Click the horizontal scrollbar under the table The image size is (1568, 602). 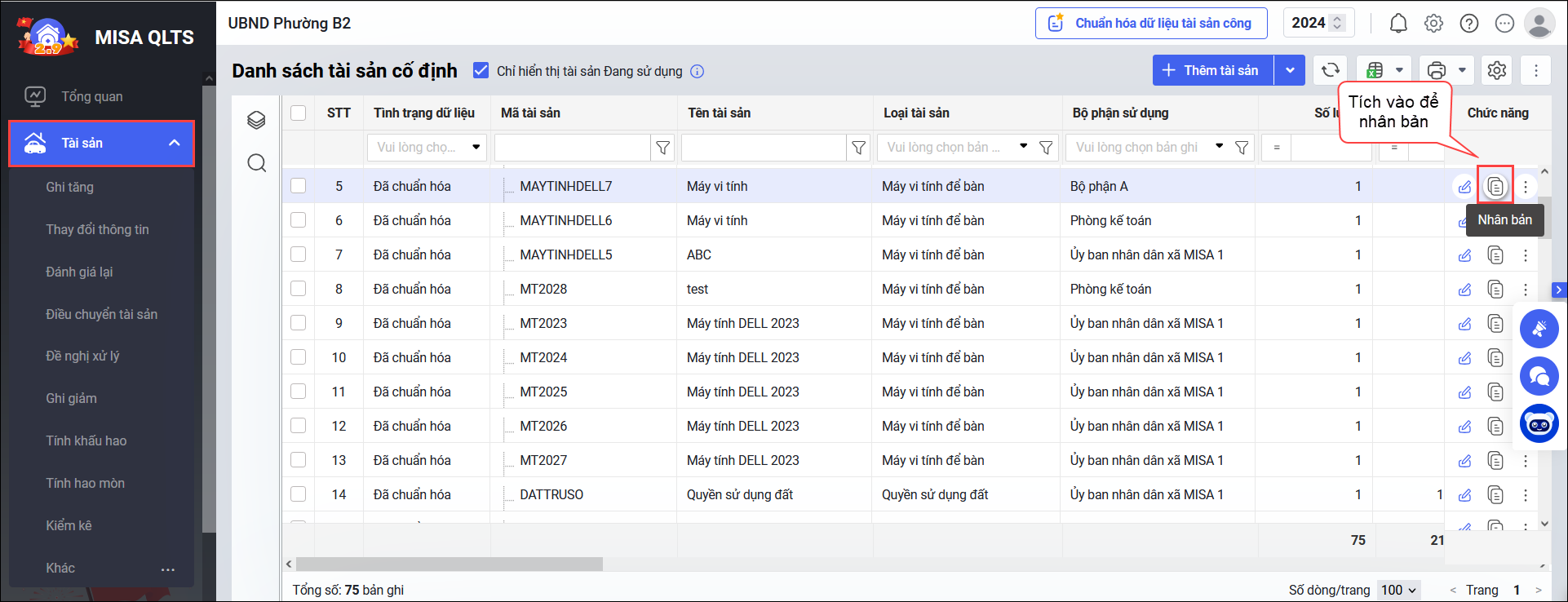pyautogui.click(x=449, y=564)
